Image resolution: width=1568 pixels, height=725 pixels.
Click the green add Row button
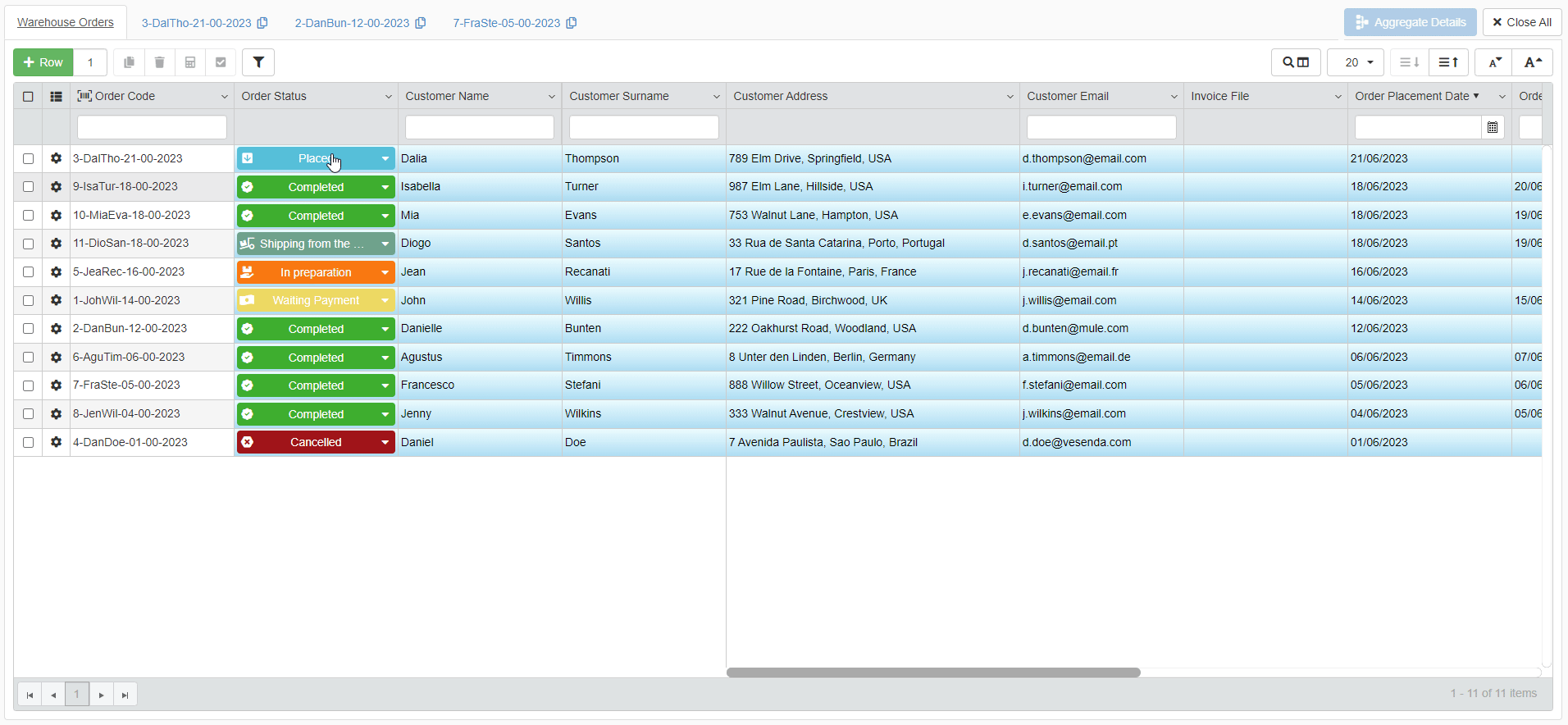click(43, 62)
